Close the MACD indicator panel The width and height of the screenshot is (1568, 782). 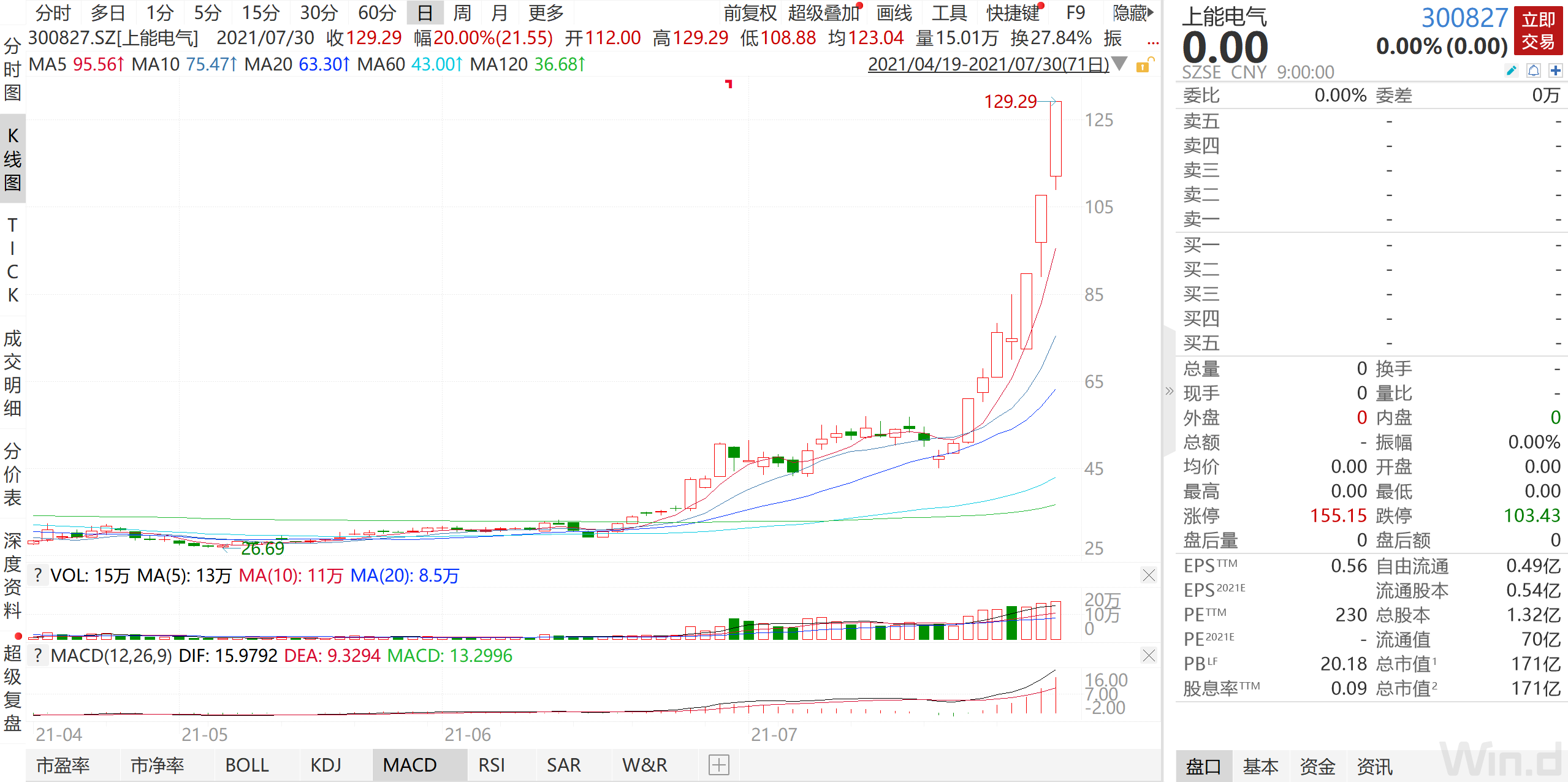tap(1149, 656)
